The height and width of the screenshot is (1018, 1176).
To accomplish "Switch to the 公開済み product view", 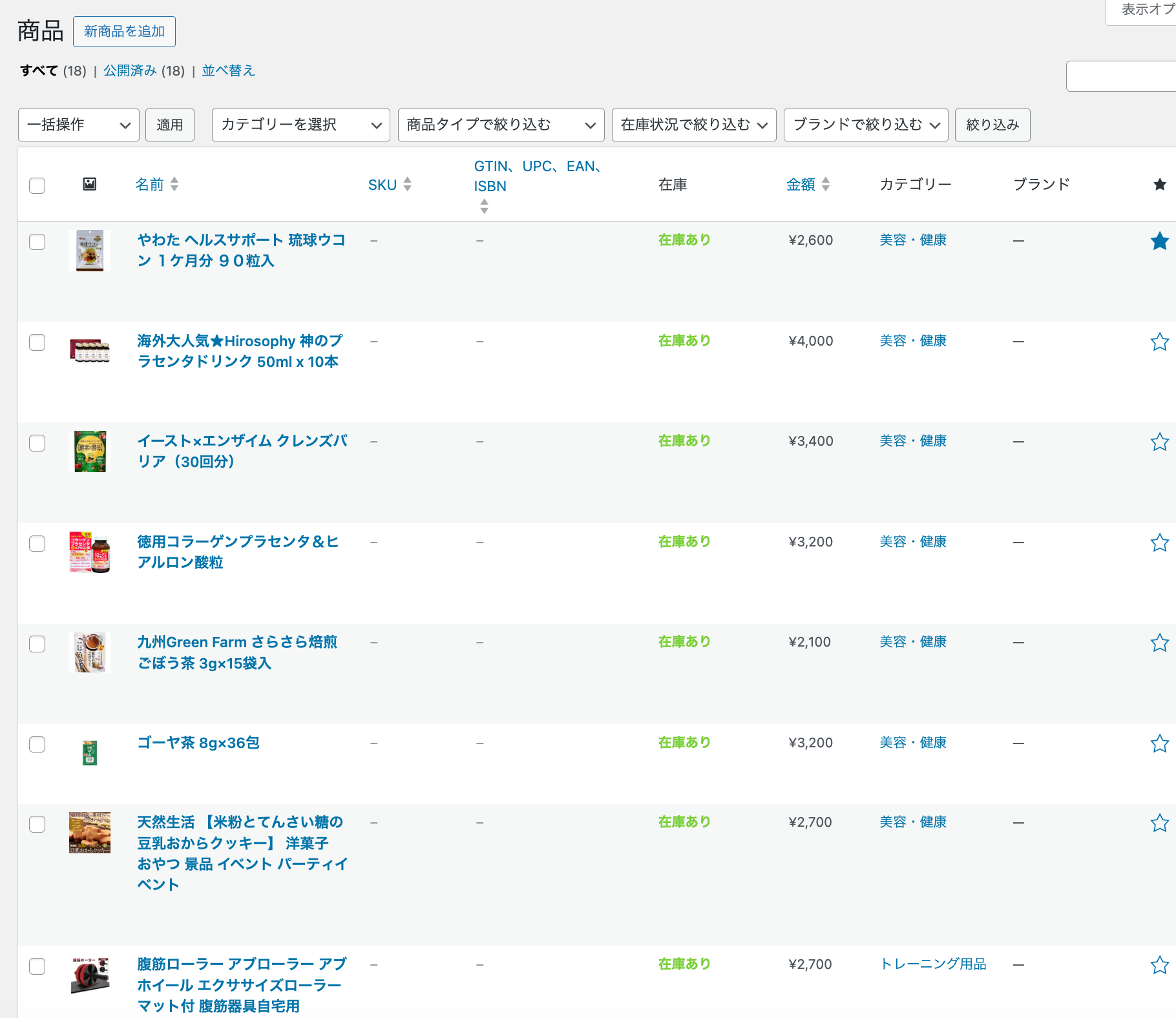I will click(143, 70).
